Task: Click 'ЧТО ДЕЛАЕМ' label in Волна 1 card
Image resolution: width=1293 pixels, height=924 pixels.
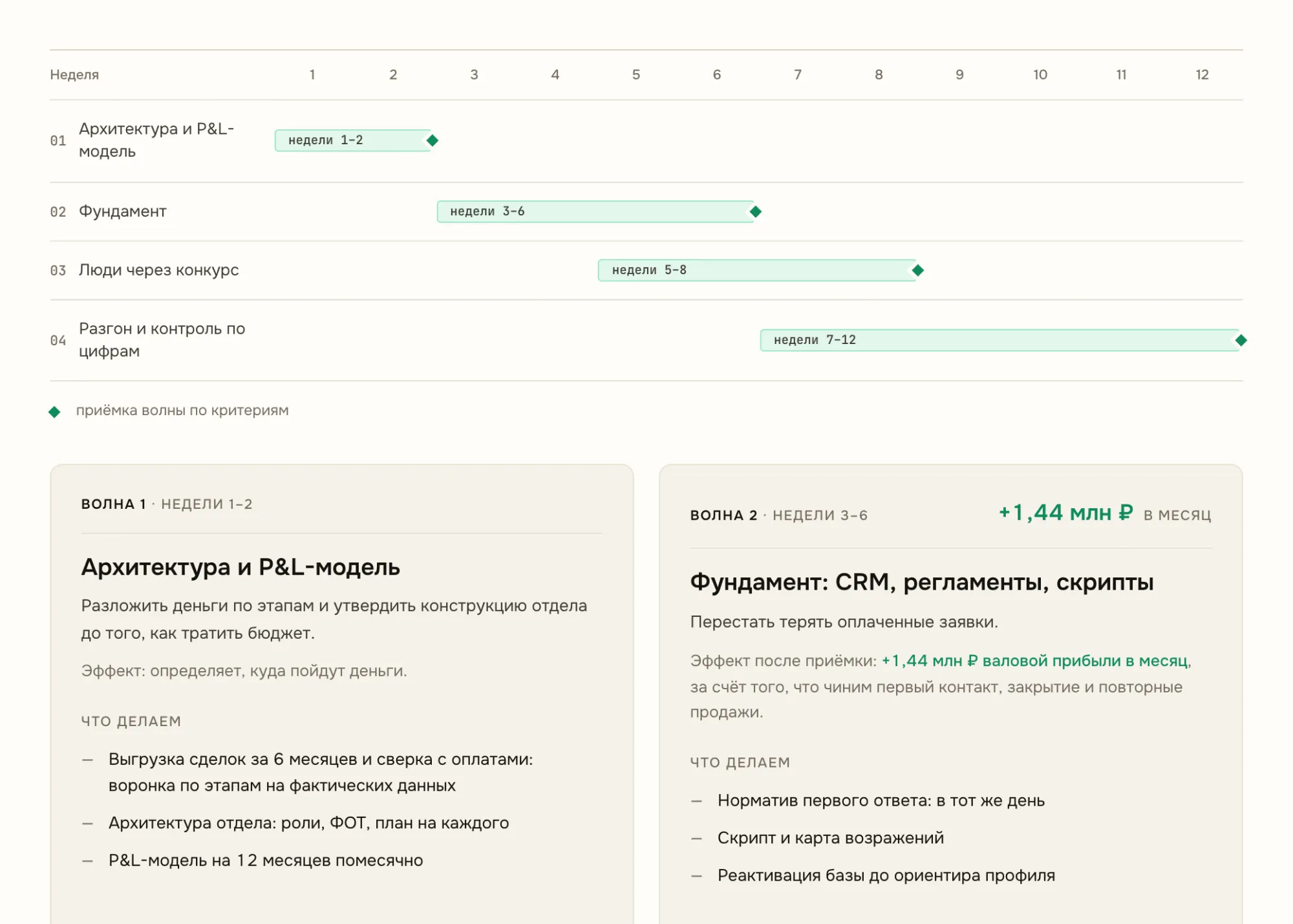Action: click(131, 722)
